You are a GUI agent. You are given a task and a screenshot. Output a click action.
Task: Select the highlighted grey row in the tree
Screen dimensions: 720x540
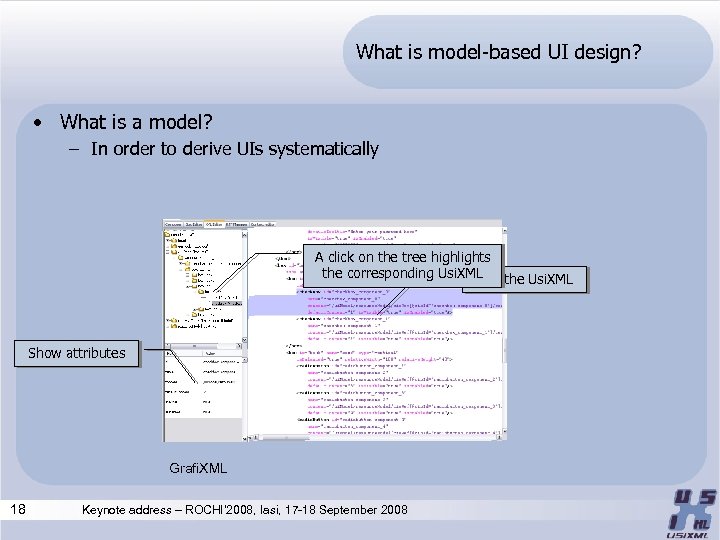coord(227,304)
